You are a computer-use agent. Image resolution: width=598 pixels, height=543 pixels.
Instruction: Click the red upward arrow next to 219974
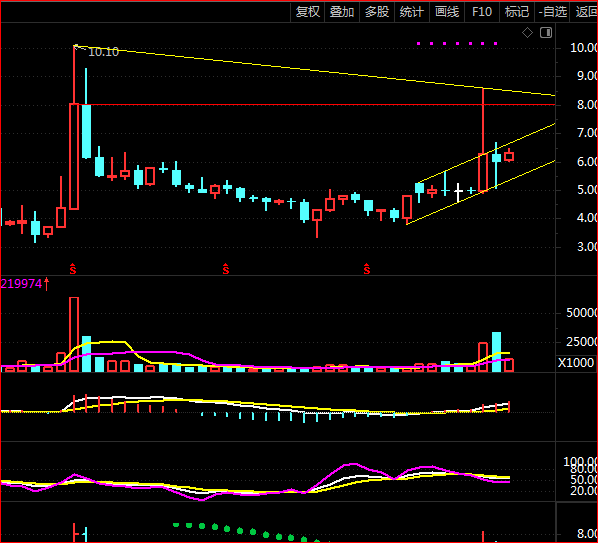point(47,284)
